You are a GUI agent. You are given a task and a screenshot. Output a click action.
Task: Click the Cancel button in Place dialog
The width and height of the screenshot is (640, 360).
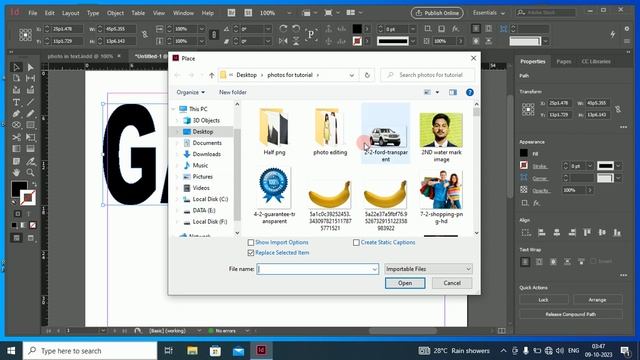(452, 283)
